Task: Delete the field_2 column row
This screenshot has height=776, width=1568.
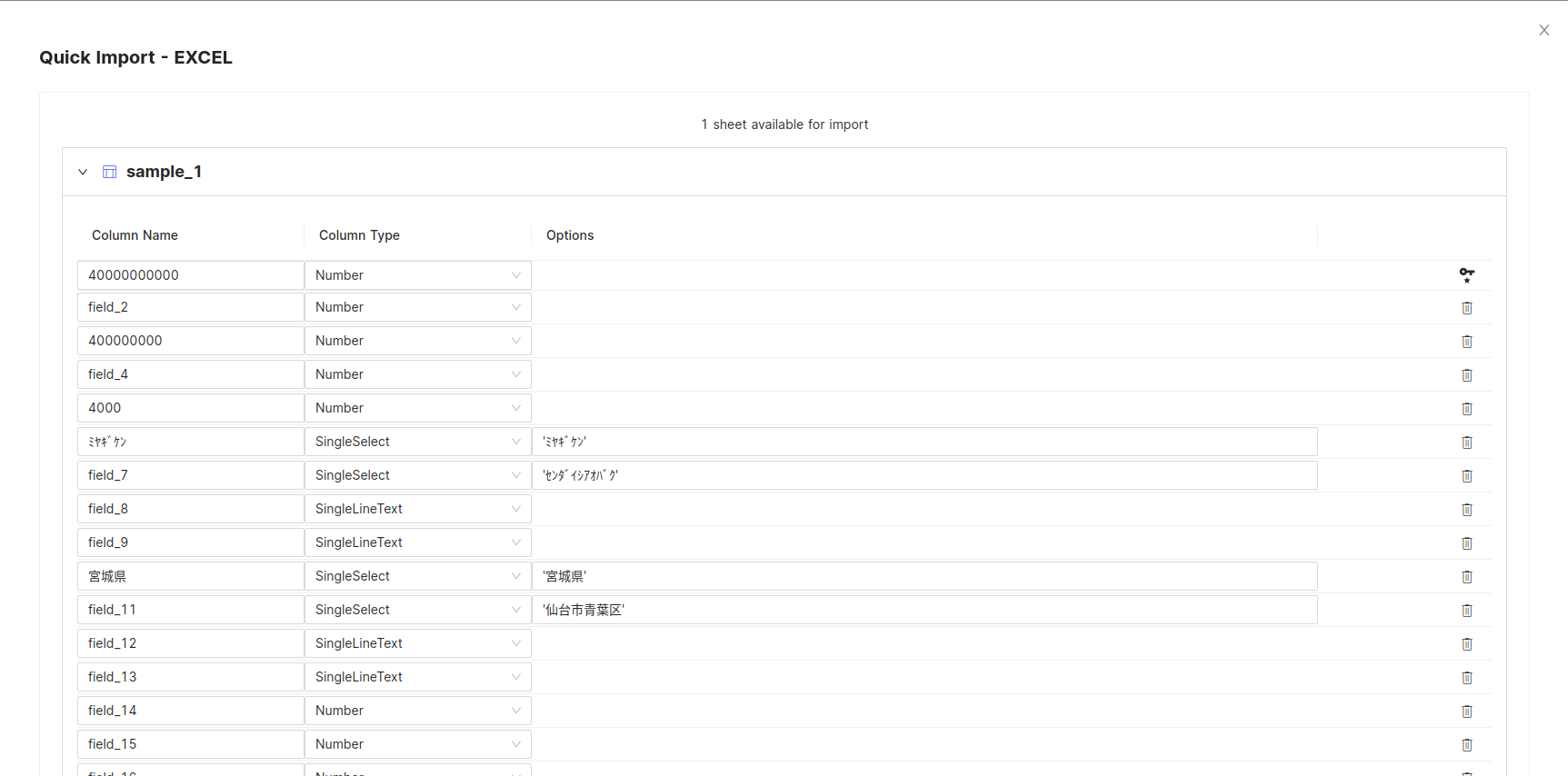Action: tap(1466, 308)
